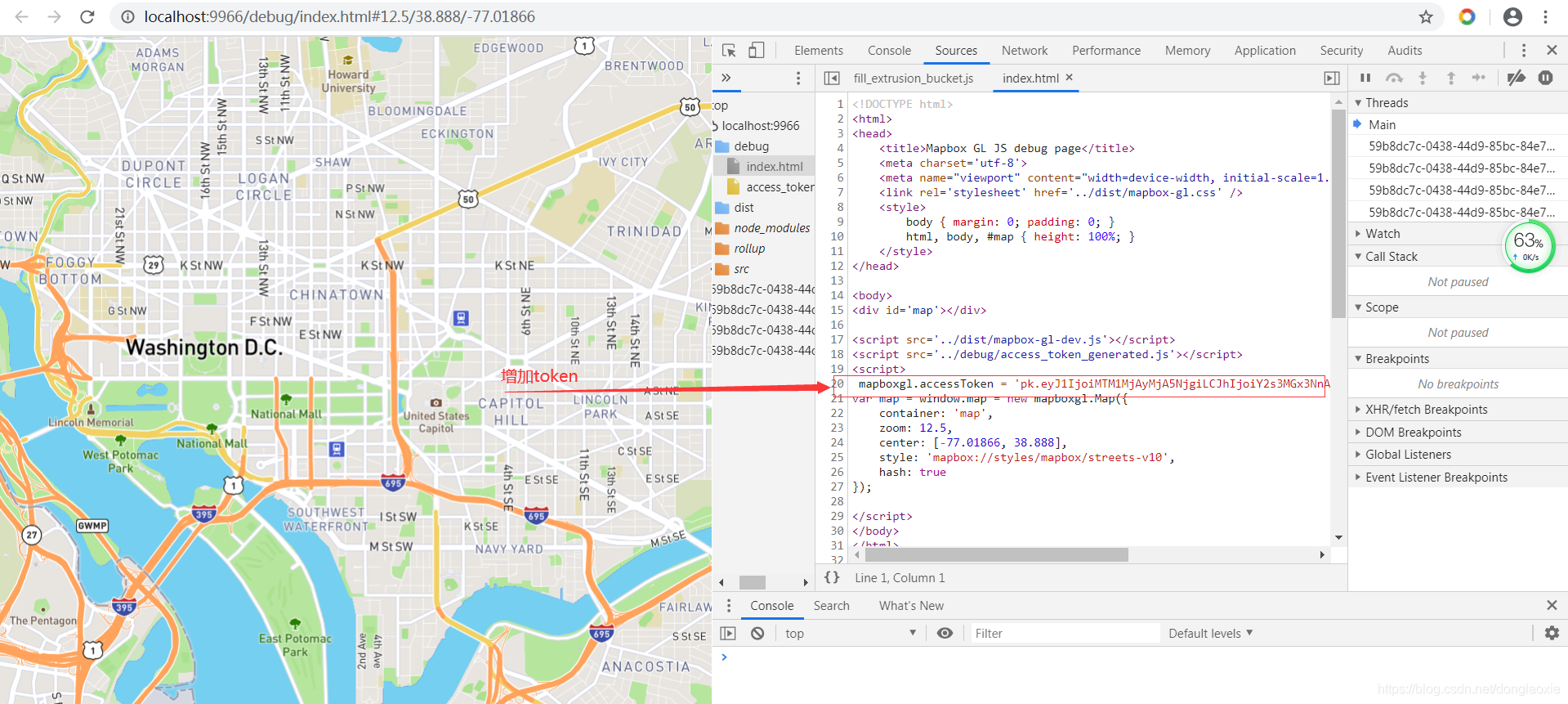Click the editor horizontal scrollbar

[996, 555]
